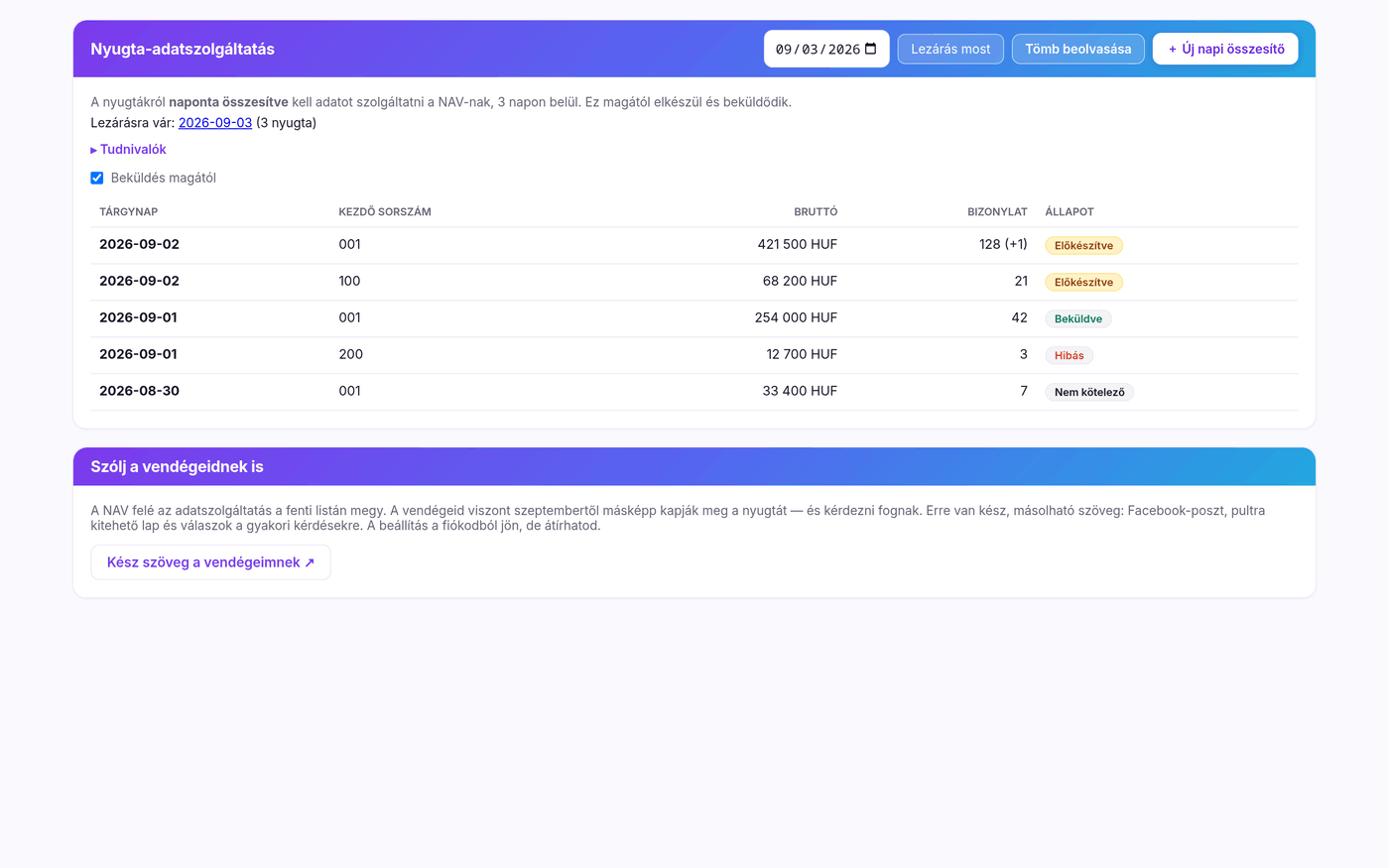Click the Állapot column header
This screenshot has width=1389, height=868.
tap(1070, 211)
